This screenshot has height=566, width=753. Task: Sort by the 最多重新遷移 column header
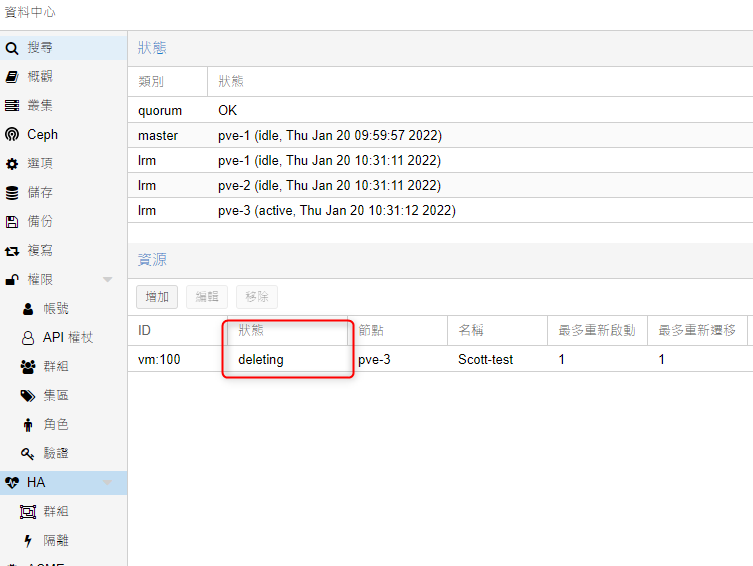(x=697, y=330)
